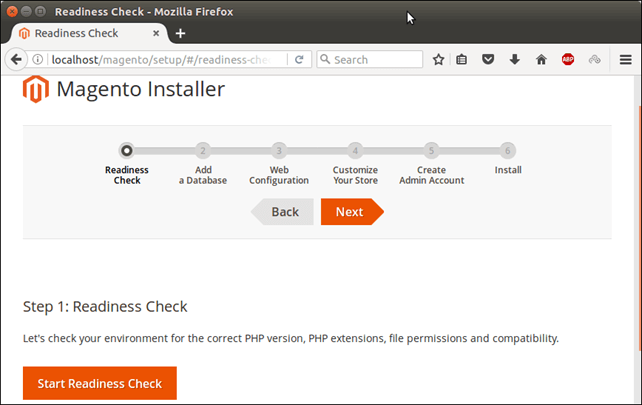The width and height of the screenshot is (642, 405).
Task: Select the Readiness Check browser tab
Action: (x=88, y=33)
